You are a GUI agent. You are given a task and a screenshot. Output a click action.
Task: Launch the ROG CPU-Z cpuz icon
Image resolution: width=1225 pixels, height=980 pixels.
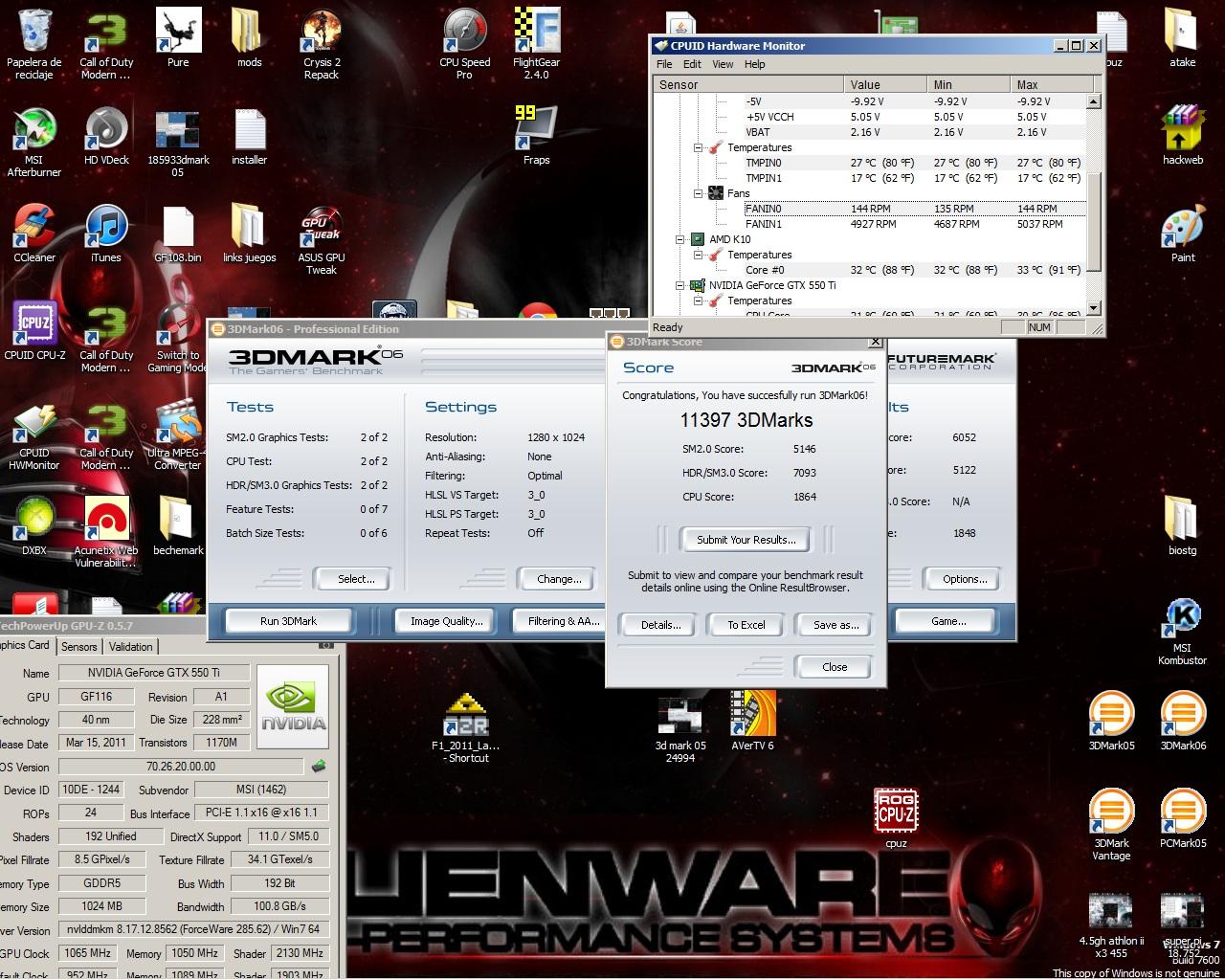pos(896,817)
